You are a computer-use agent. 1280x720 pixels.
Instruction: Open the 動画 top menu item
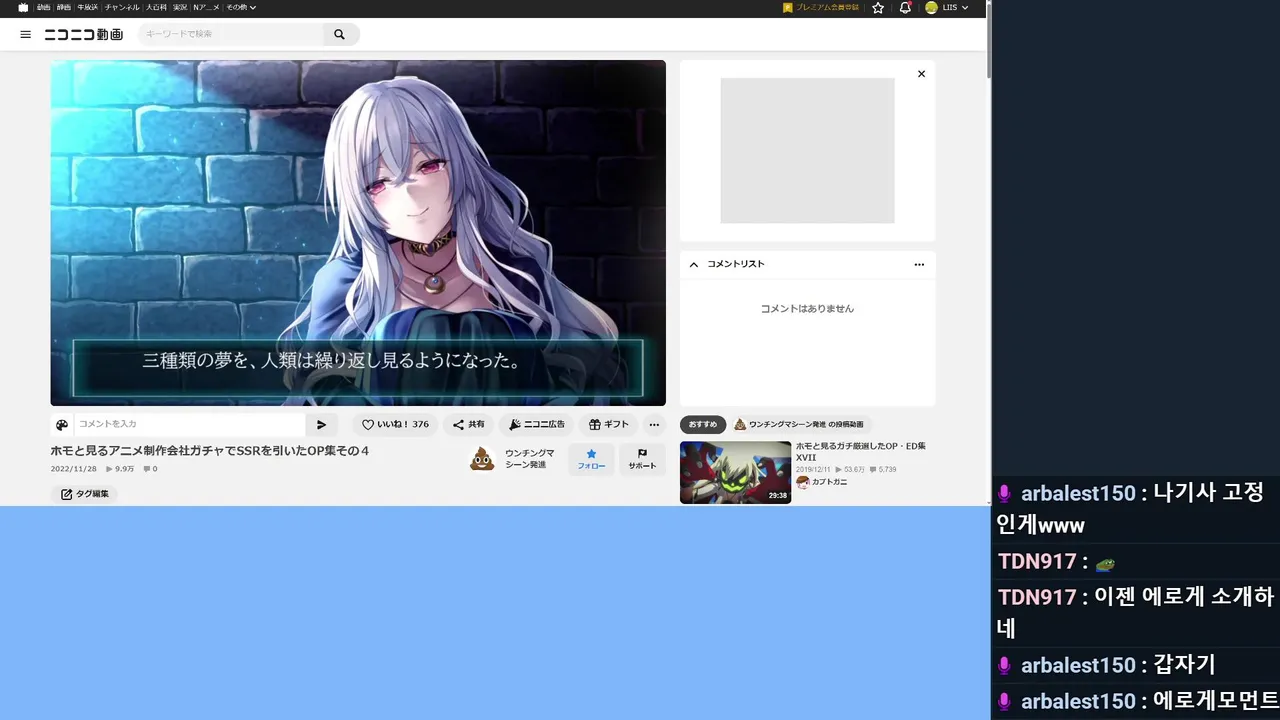point(44,7)
